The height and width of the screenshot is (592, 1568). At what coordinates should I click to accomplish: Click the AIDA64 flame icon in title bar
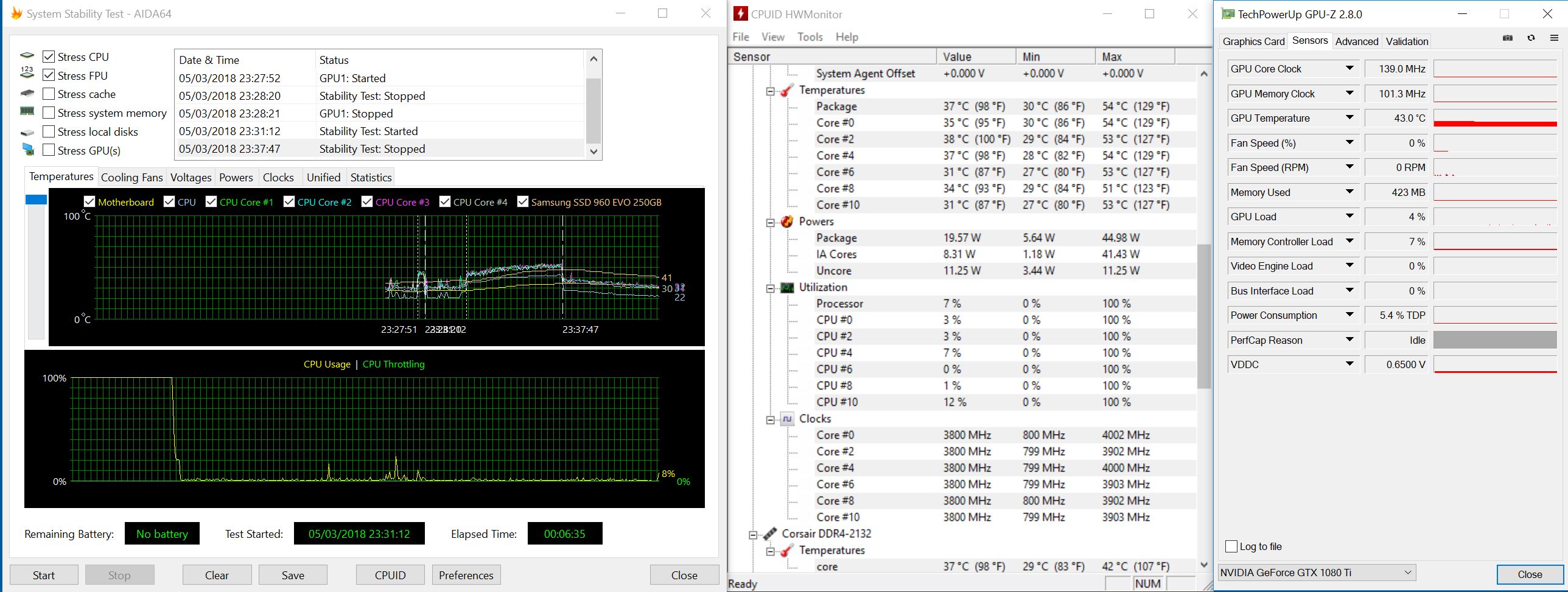click(16, 13)
